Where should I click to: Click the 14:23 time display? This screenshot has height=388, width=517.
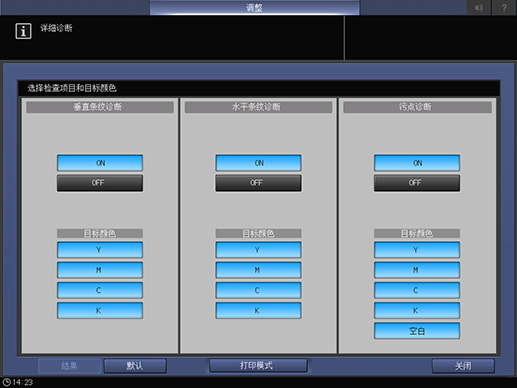[23, 382]
